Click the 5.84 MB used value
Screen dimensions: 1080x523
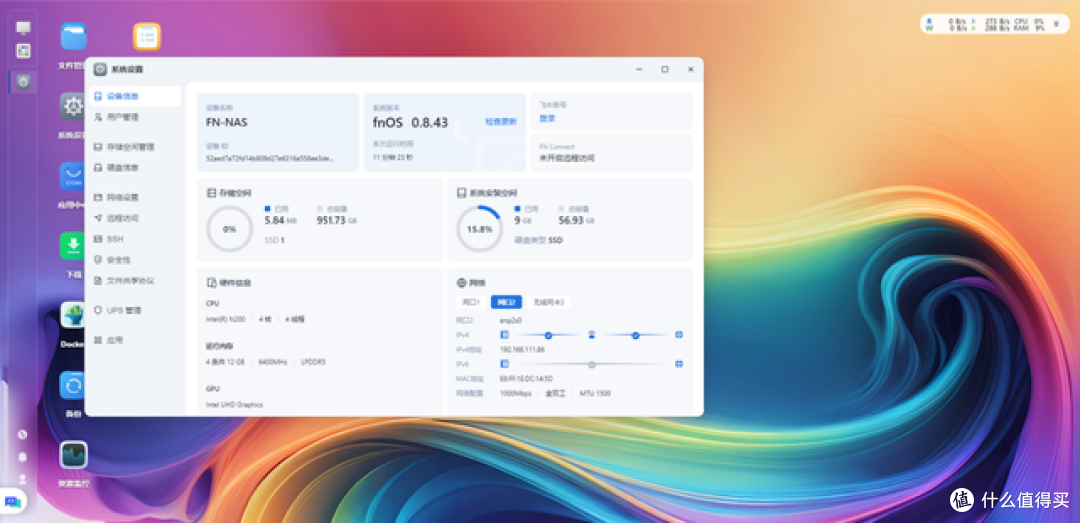[x=280, y=221]
